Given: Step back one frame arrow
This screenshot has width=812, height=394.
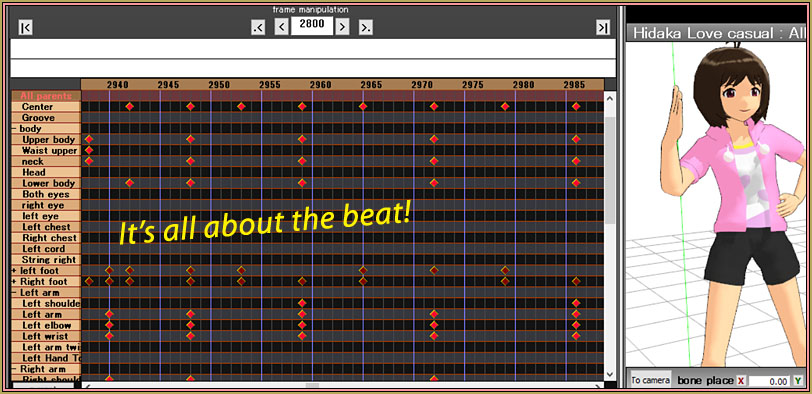Looking at the screenshot, I should click(281, 26).
